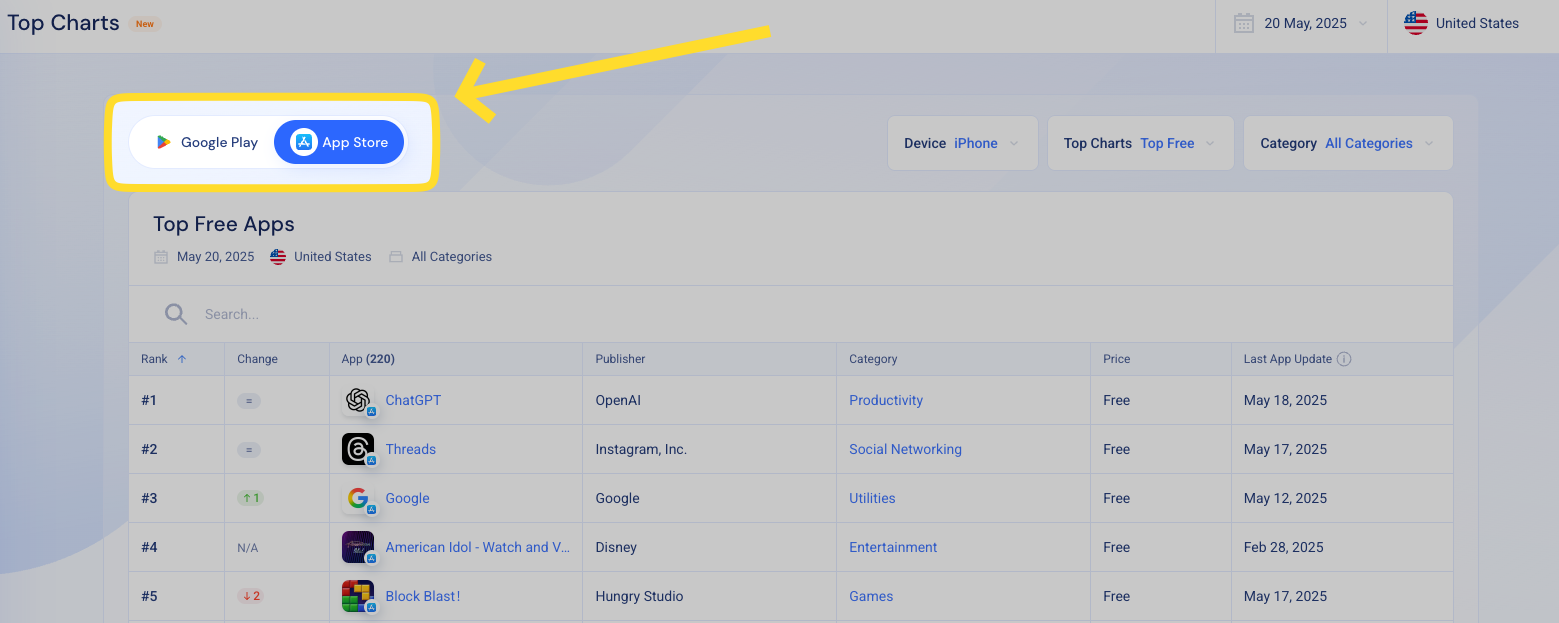Click the App (220) column header
Image resolution: width=1559 pixels, height=623 pixels.
pyautogui.click(x=368, y=359)
